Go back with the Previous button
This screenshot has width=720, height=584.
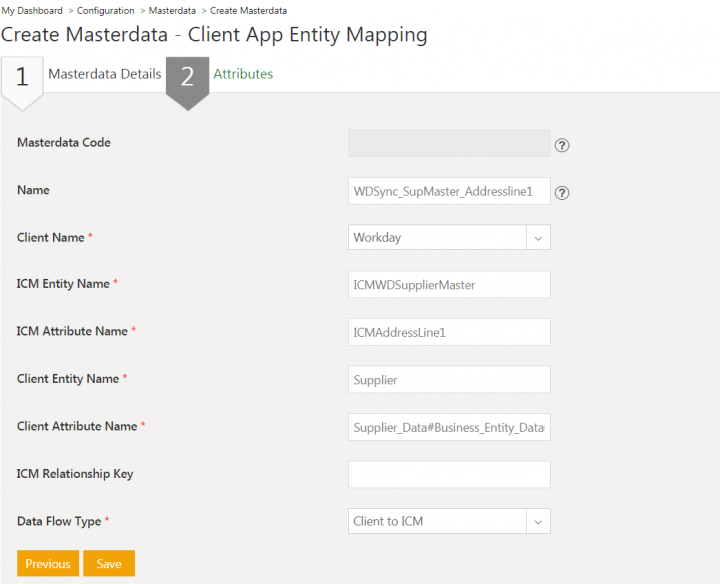[x=48, y=564]
